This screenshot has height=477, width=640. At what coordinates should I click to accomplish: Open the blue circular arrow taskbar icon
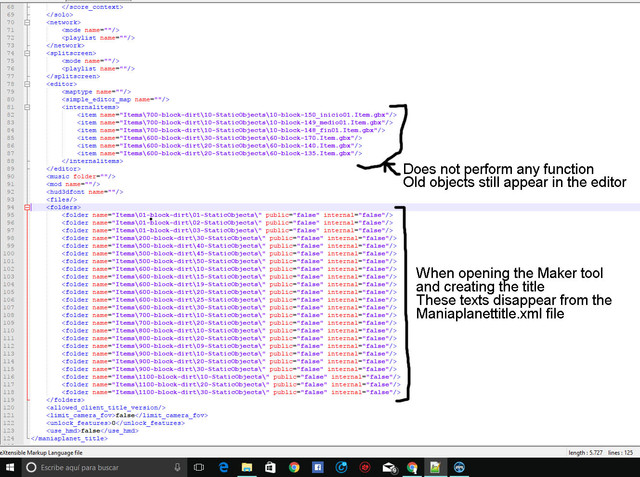click(x=341, y=467)
